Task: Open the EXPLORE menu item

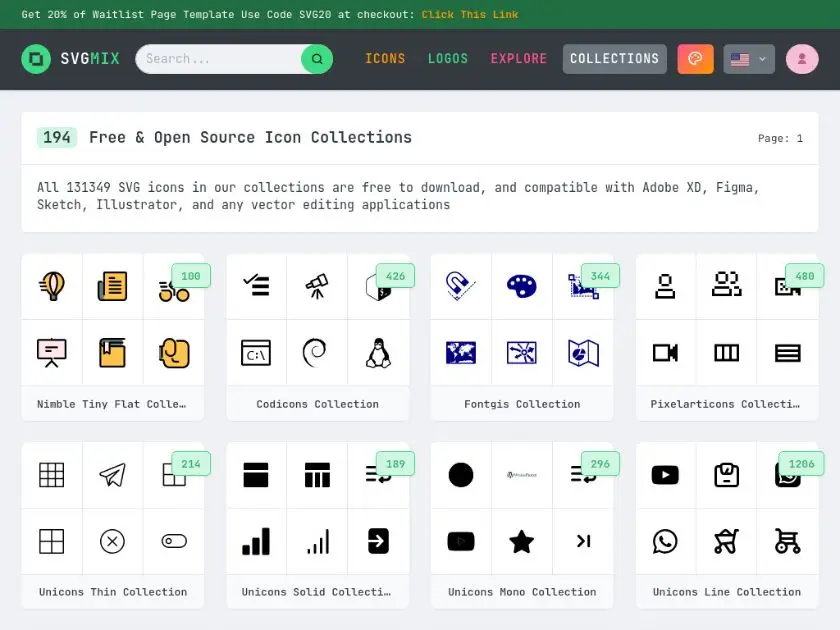Action: 518,59
